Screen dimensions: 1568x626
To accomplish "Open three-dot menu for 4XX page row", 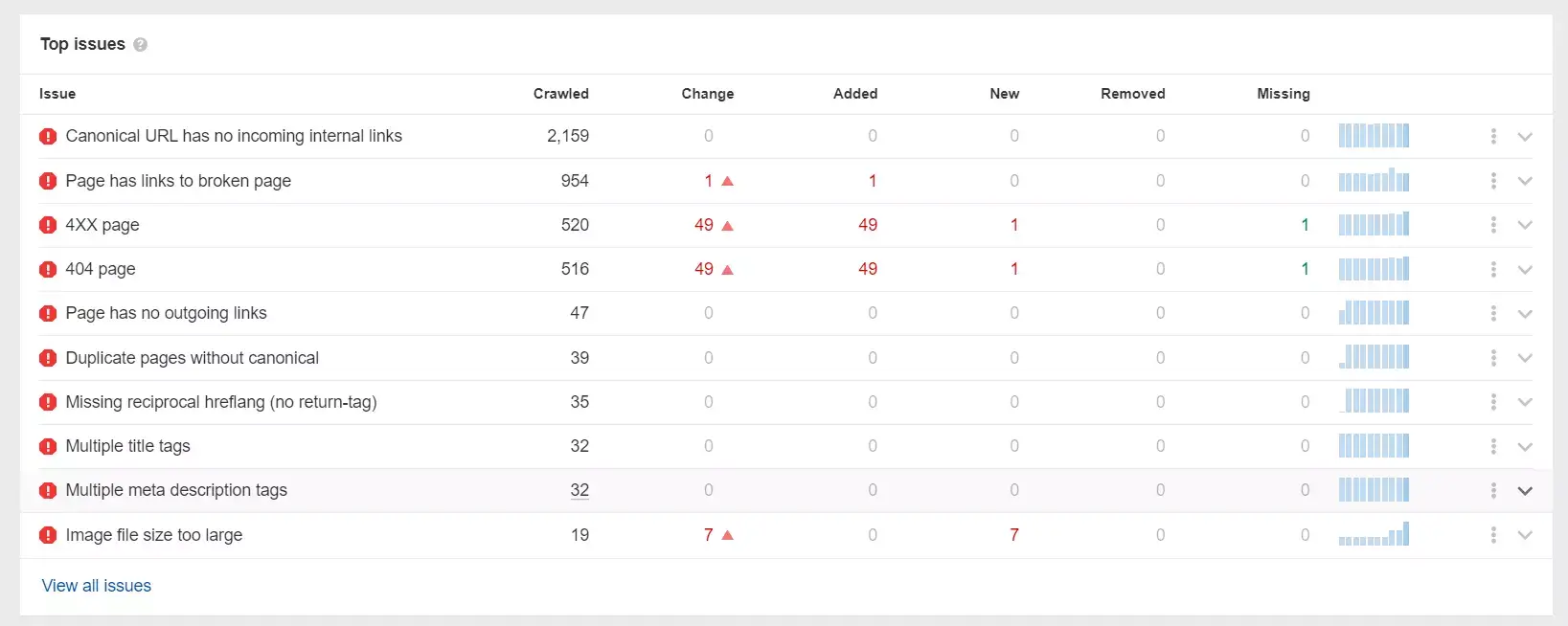I will 1493,225.
